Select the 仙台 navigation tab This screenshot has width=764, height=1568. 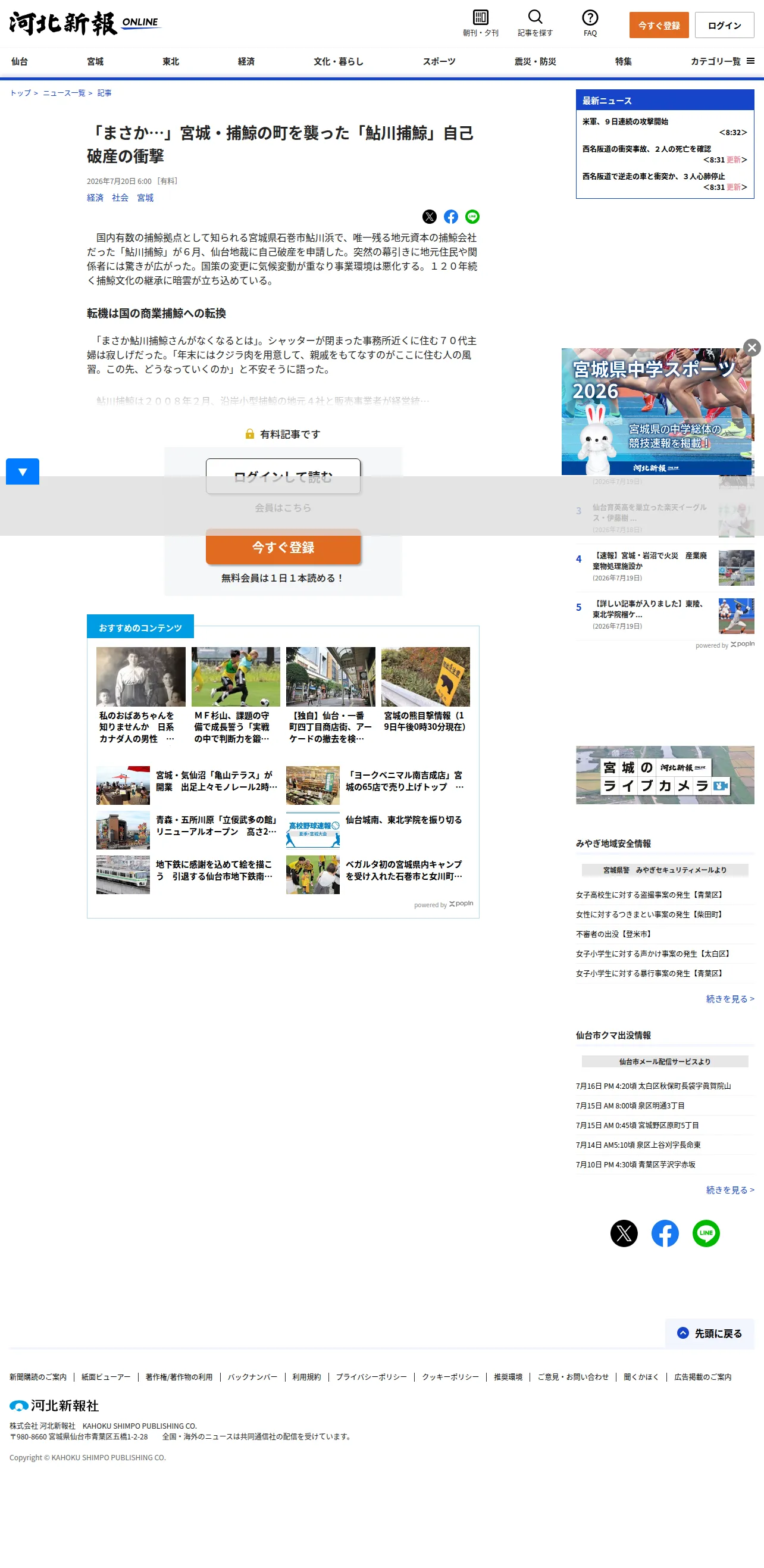click(20, 61)
